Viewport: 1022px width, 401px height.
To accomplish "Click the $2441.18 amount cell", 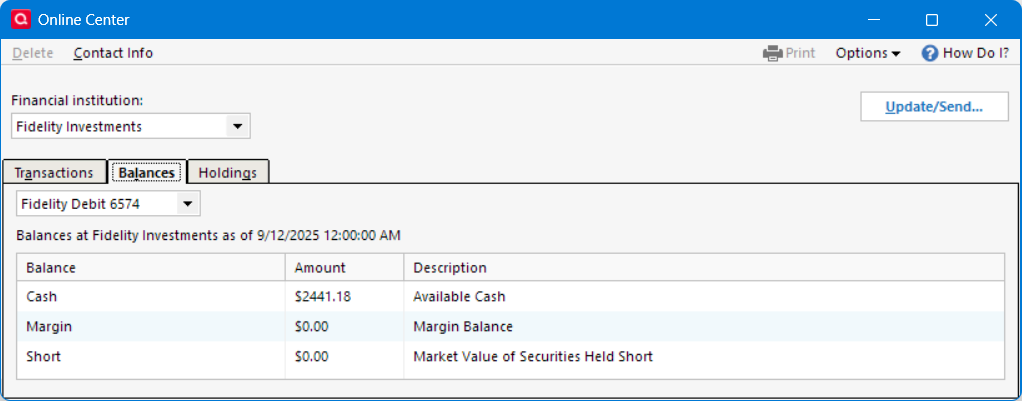I will point(323,297).
